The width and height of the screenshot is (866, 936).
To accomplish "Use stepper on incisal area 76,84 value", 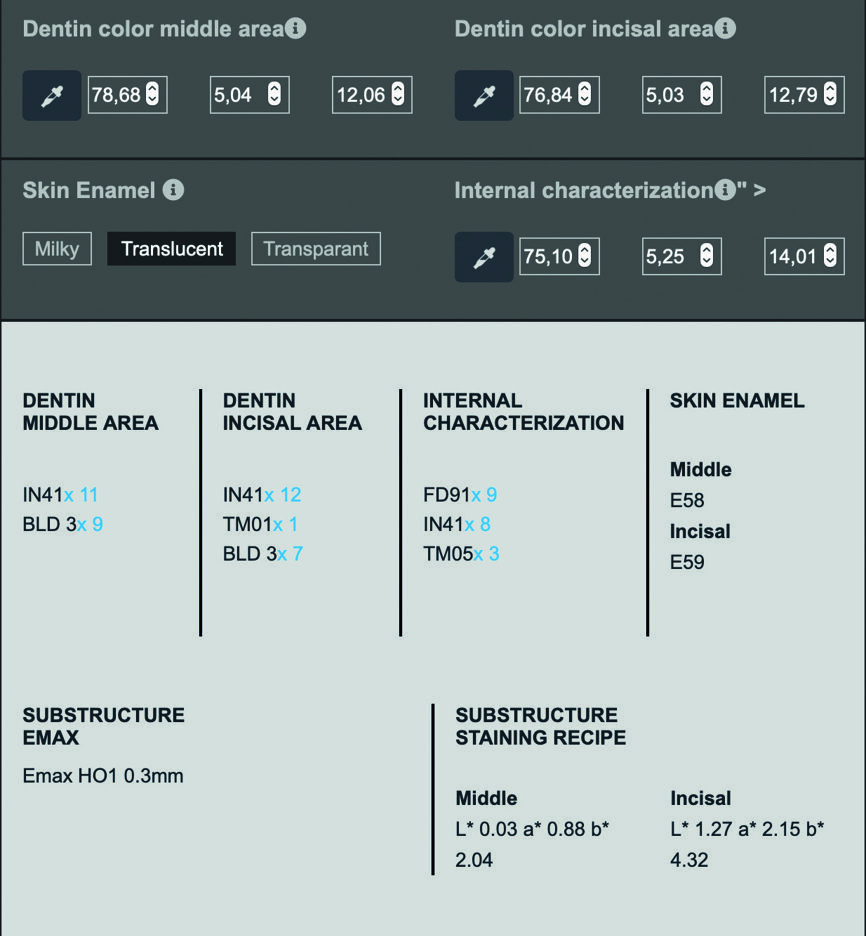I will (585, 96).
